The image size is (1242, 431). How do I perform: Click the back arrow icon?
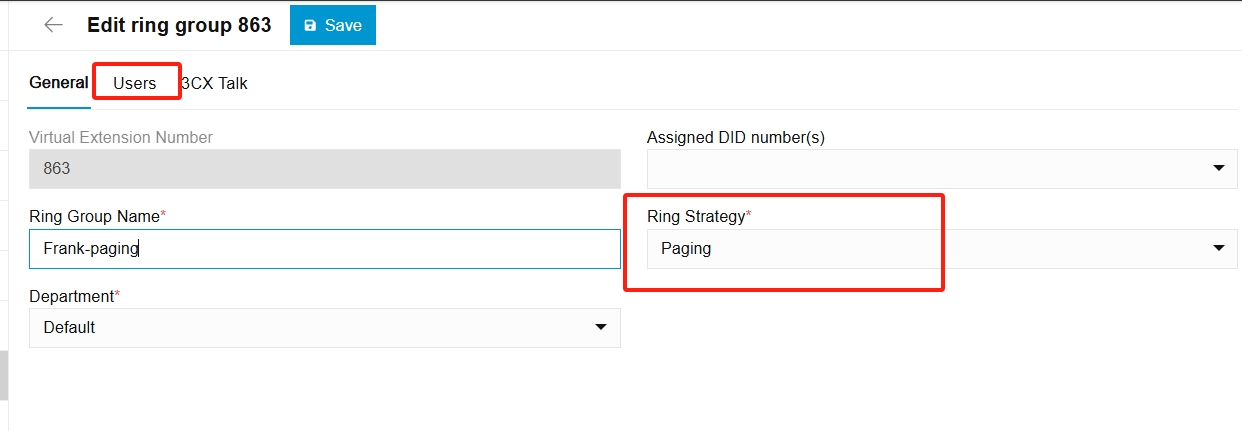tap(54, 25)
